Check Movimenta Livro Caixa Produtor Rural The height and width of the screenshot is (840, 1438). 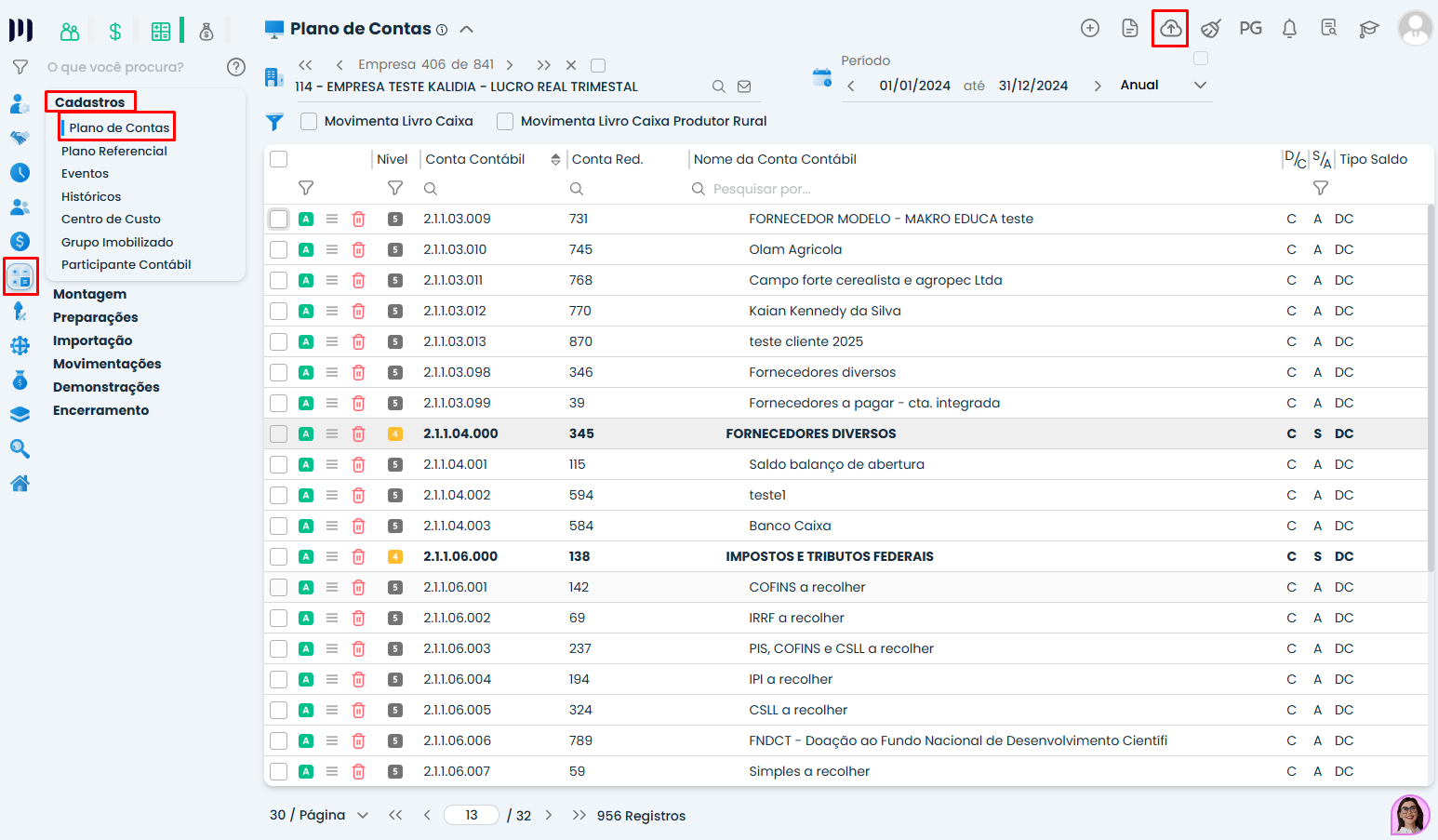[505, 122]
